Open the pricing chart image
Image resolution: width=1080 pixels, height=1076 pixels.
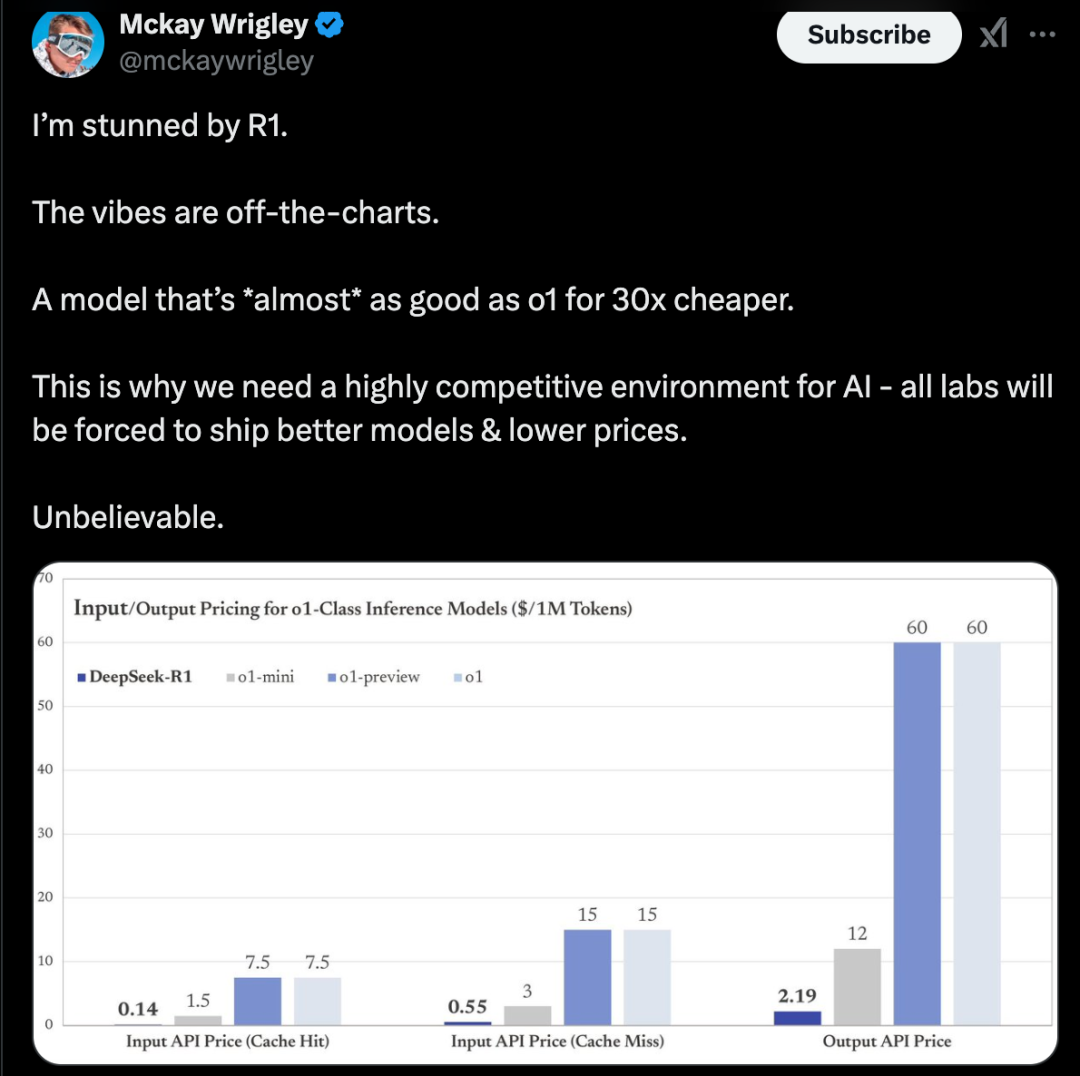[545, 813]
